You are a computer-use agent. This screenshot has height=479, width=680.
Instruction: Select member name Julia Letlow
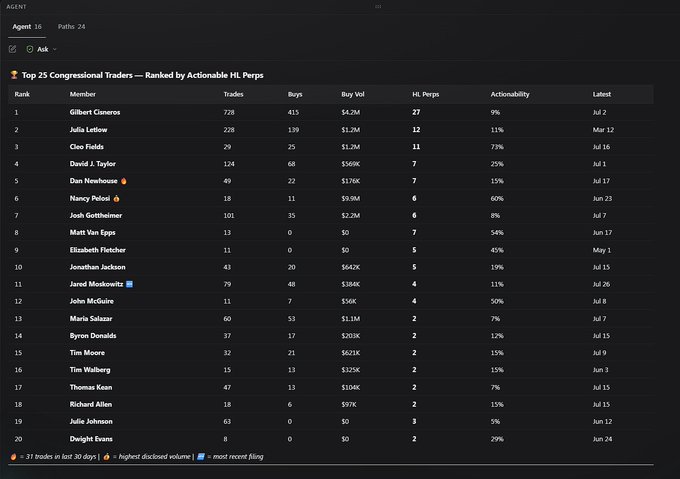point(88,130)
